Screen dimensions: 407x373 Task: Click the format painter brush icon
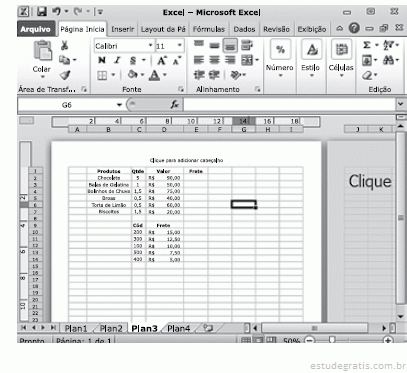point(65,75)
